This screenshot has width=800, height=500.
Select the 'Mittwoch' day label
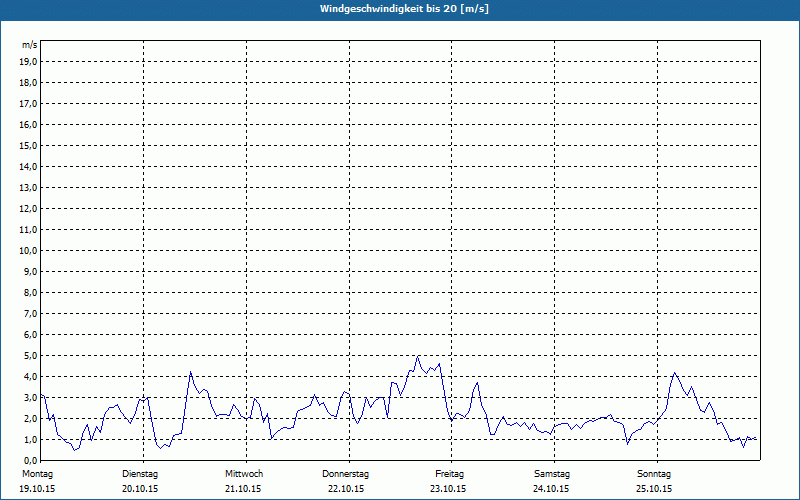pyautogui.click(x=244, y=474)
